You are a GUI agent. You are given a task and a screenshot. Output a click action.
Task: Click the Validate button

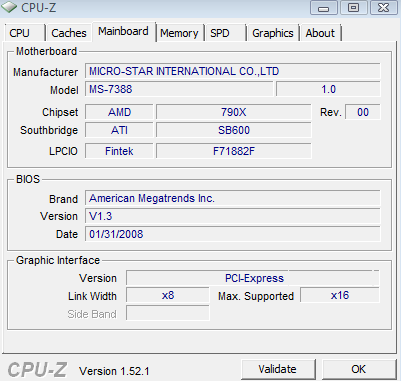coord(278,369)
